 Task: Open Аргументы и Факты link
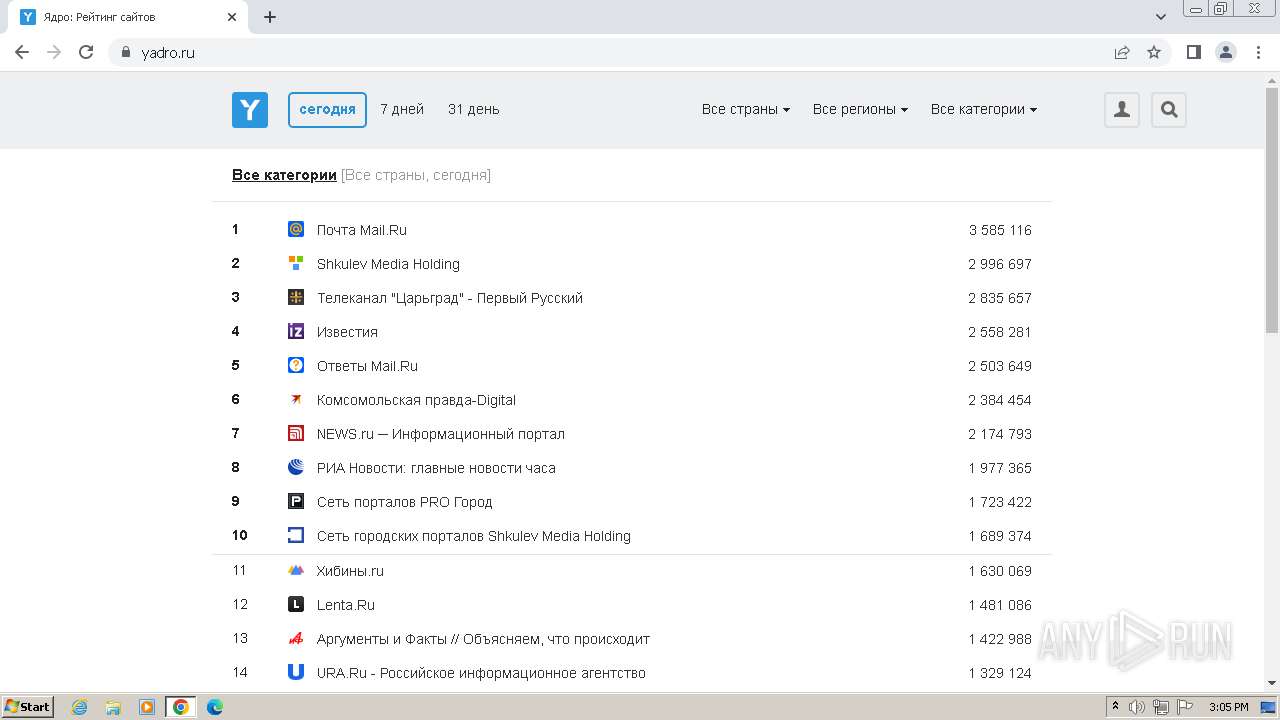pyautogui.click(x=483, y=639)
